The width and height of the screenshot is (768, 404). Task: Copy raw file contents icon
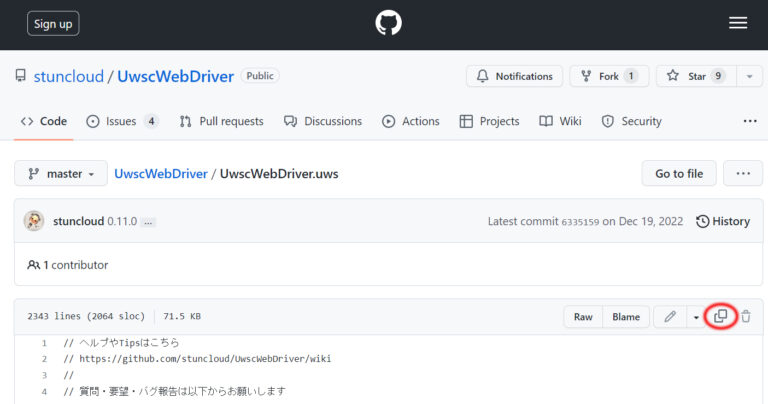tap(720, 317)
